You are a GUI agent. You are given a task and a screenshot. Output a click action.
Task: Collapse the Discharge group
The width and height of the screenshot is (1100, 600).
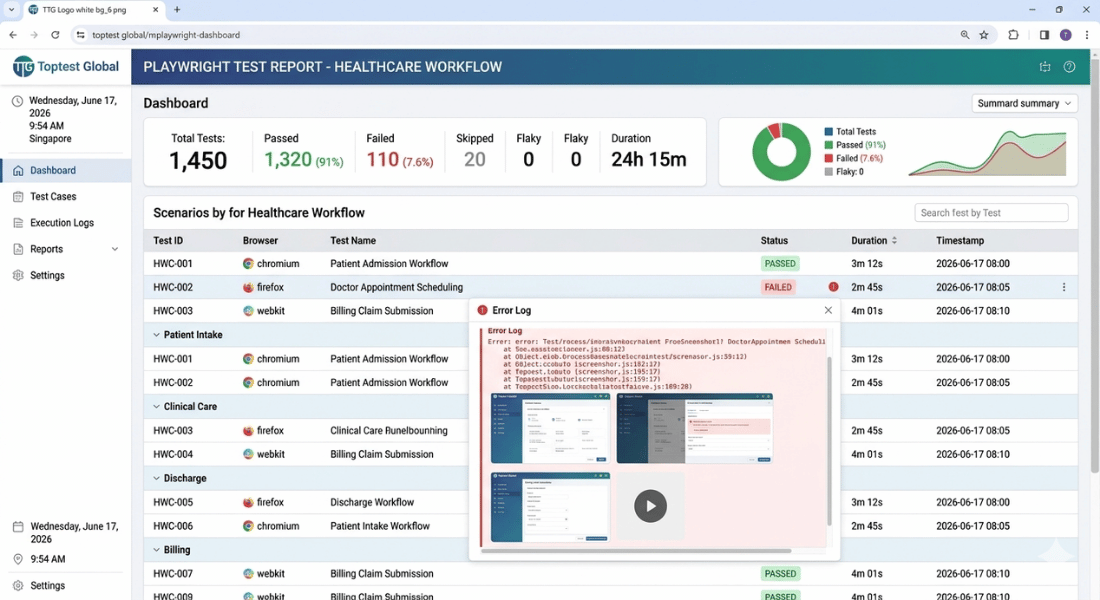click(x=156, y=479)
